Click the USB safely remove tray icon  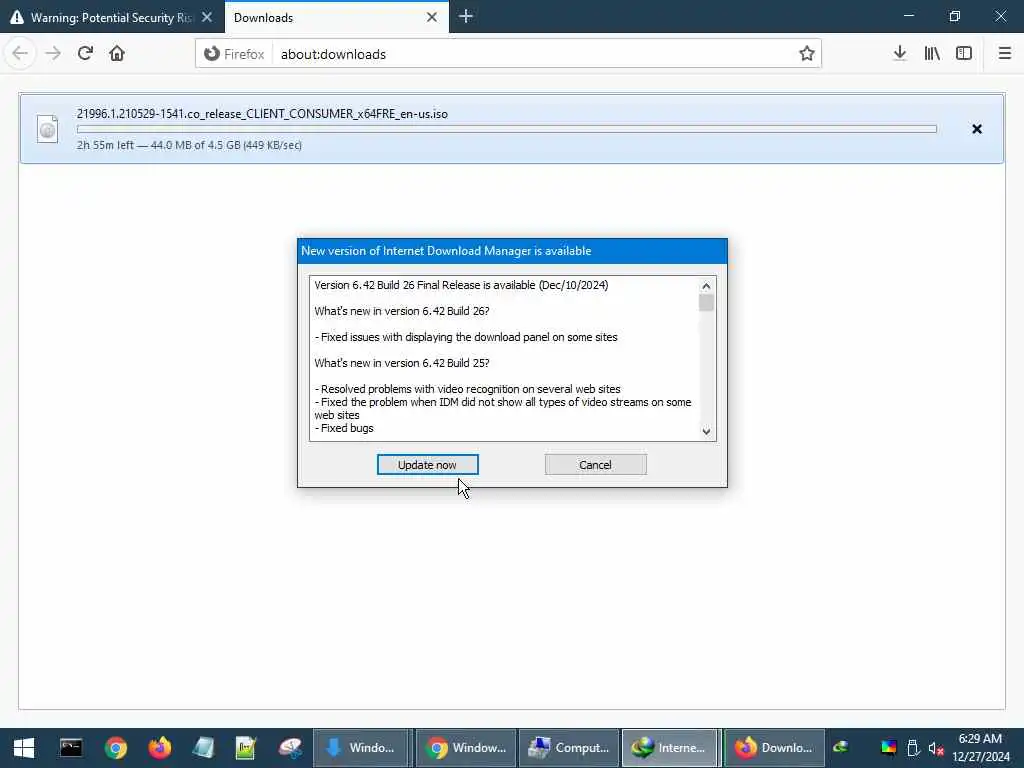click(913, 748)
